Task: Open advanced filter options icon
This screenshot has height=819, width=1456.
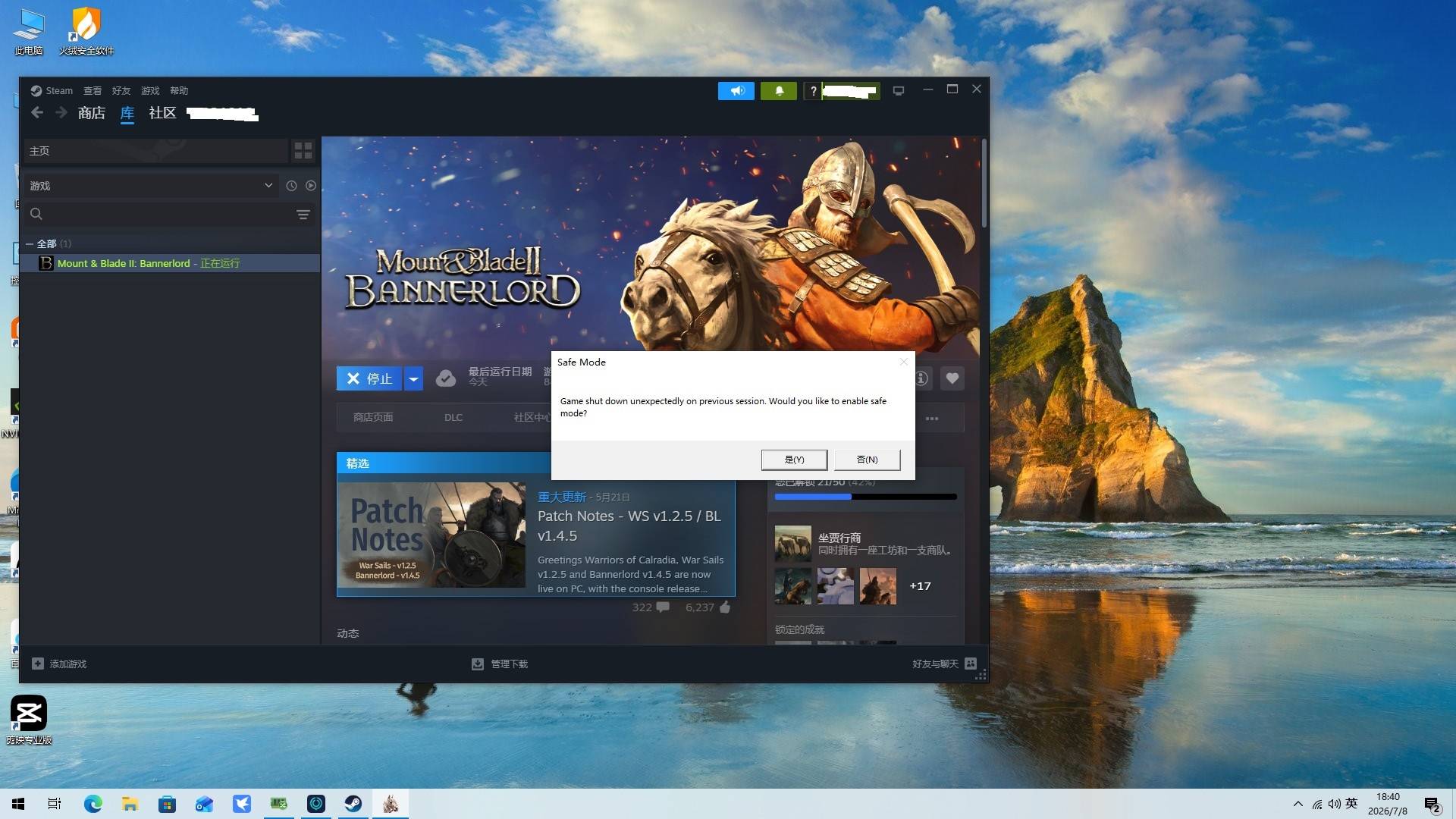Action: 303,215
